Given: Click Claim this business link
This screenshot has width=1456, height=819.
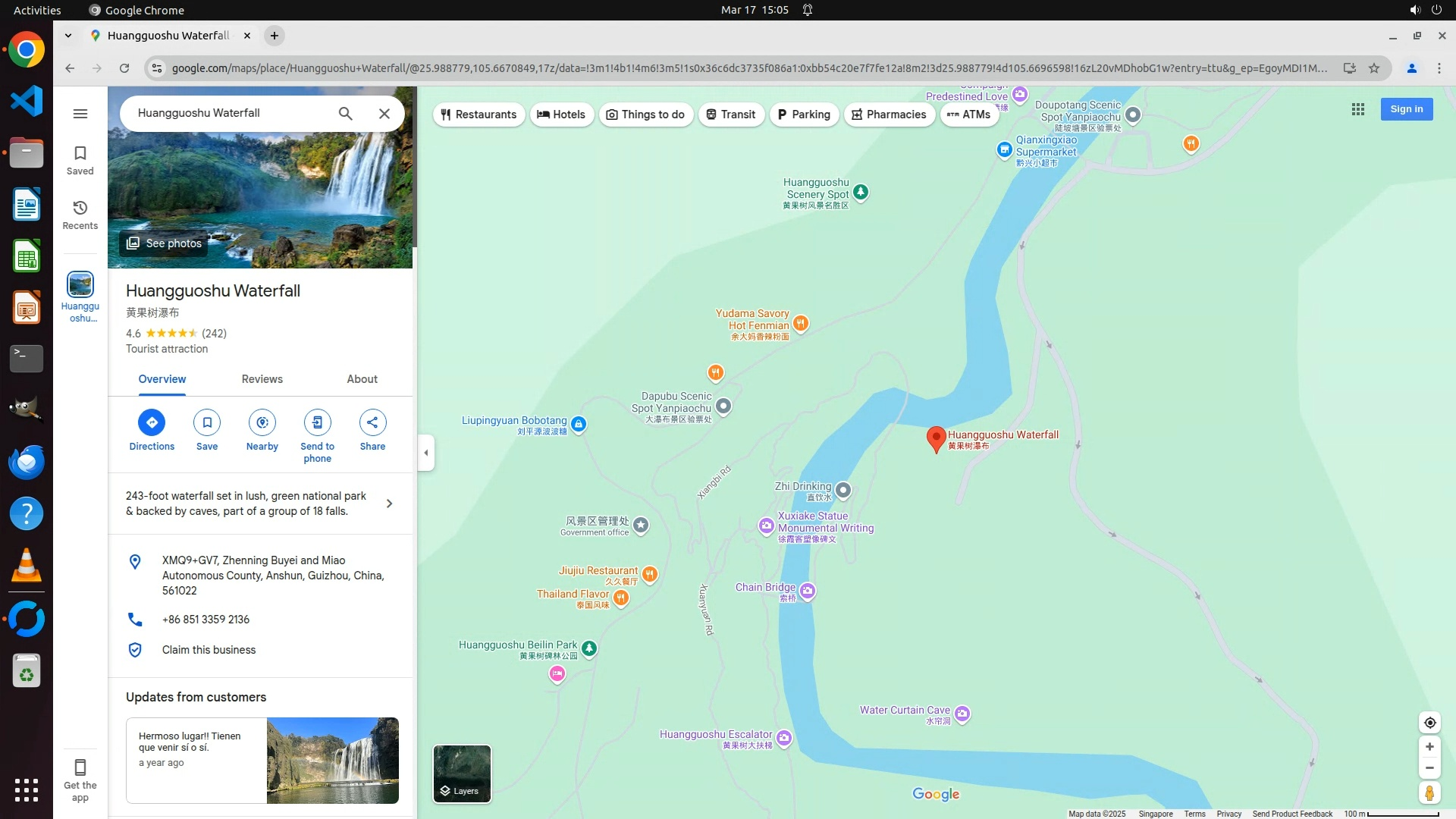Looking at the screenshot, I should point(209,650).
